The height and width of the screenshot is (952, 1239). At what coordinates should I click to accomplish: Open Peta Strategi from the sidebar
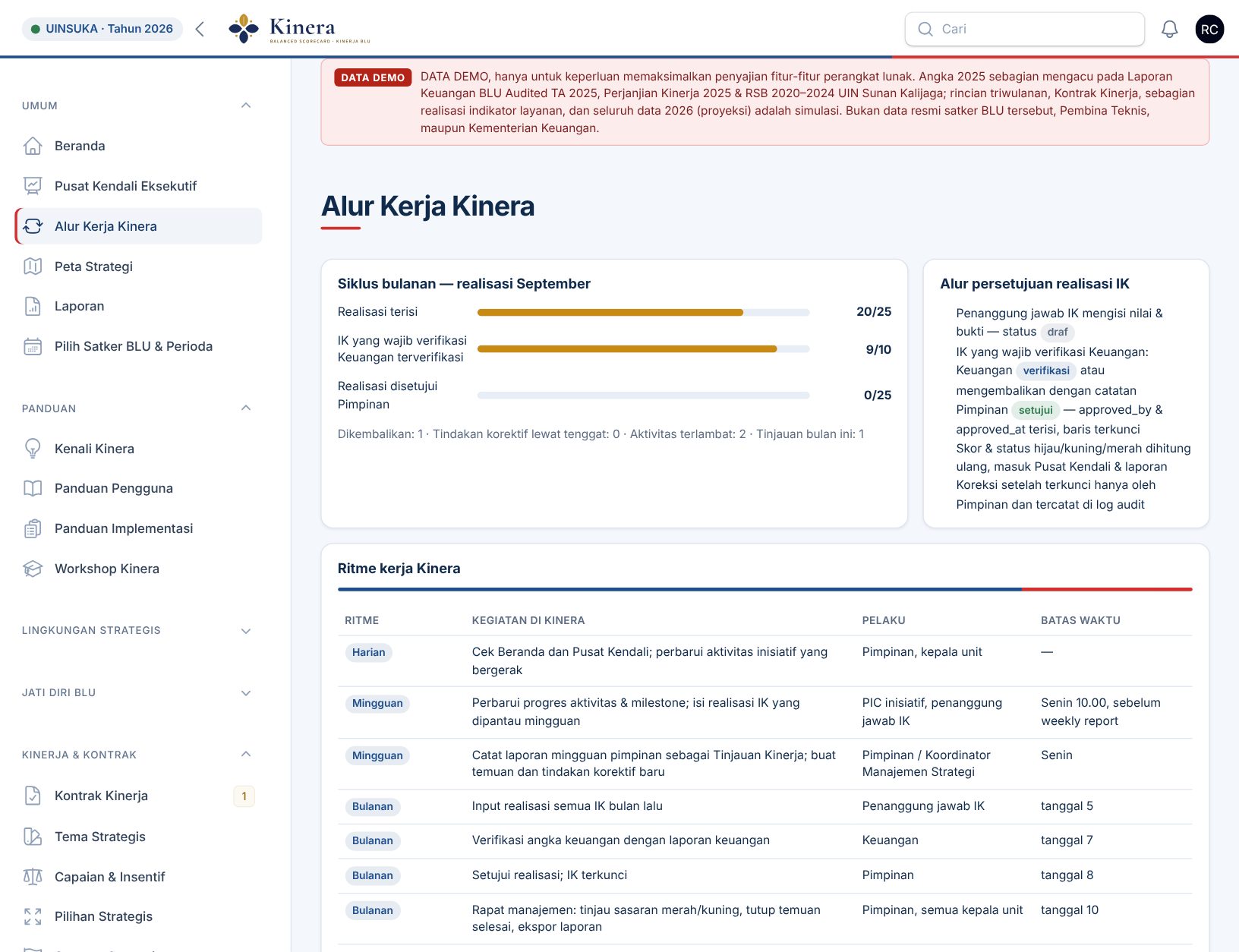(138, 266)
